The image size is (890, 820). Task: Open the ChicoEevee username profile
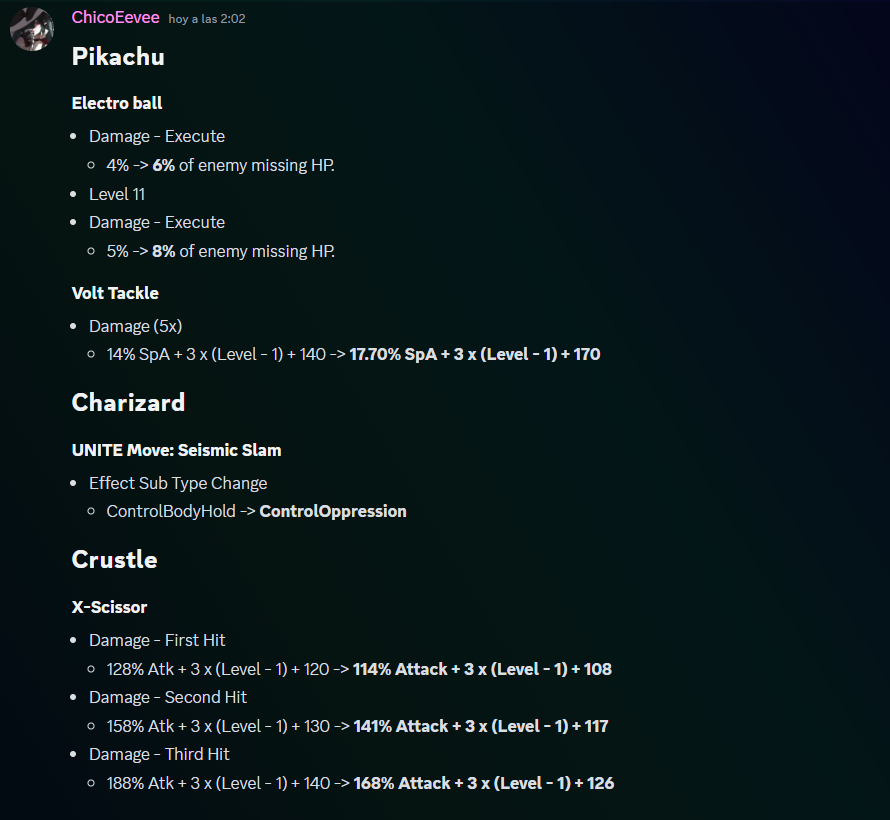point(115,18)
